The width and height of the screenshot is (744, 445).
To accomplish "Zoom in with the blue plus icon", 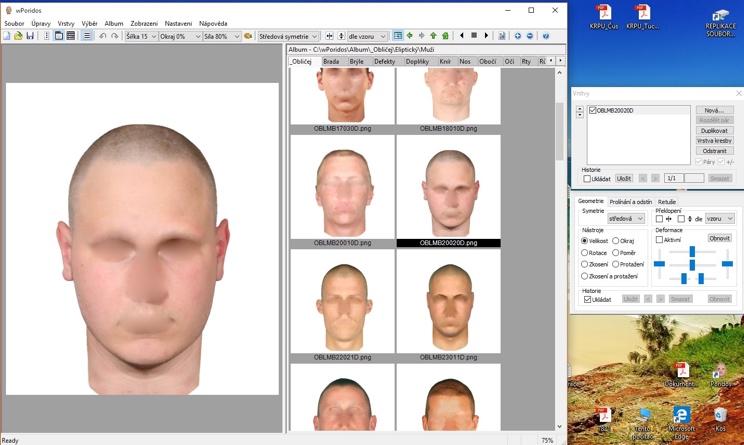I will pos(518,36).
